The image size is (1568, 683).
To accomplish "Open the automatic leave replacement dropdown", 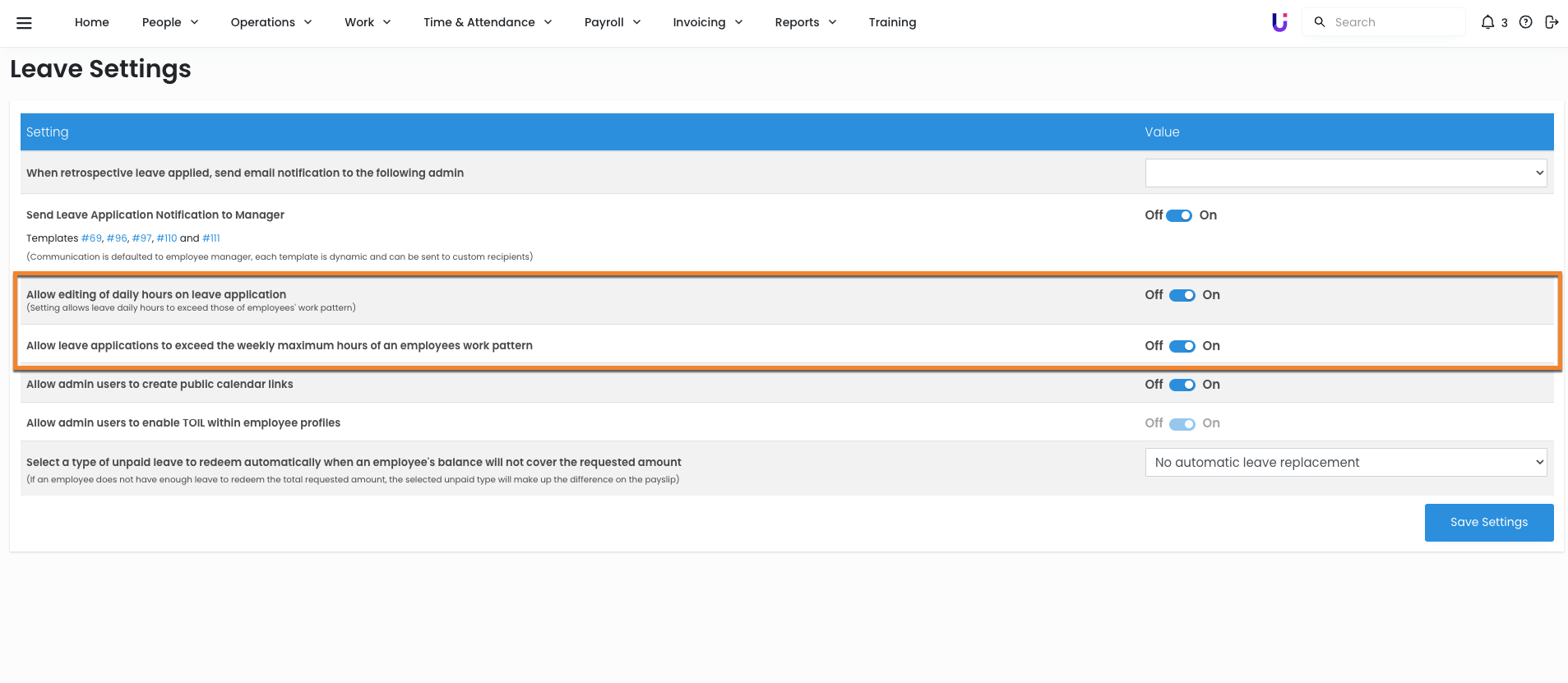I will click(x=1345, y=463).
